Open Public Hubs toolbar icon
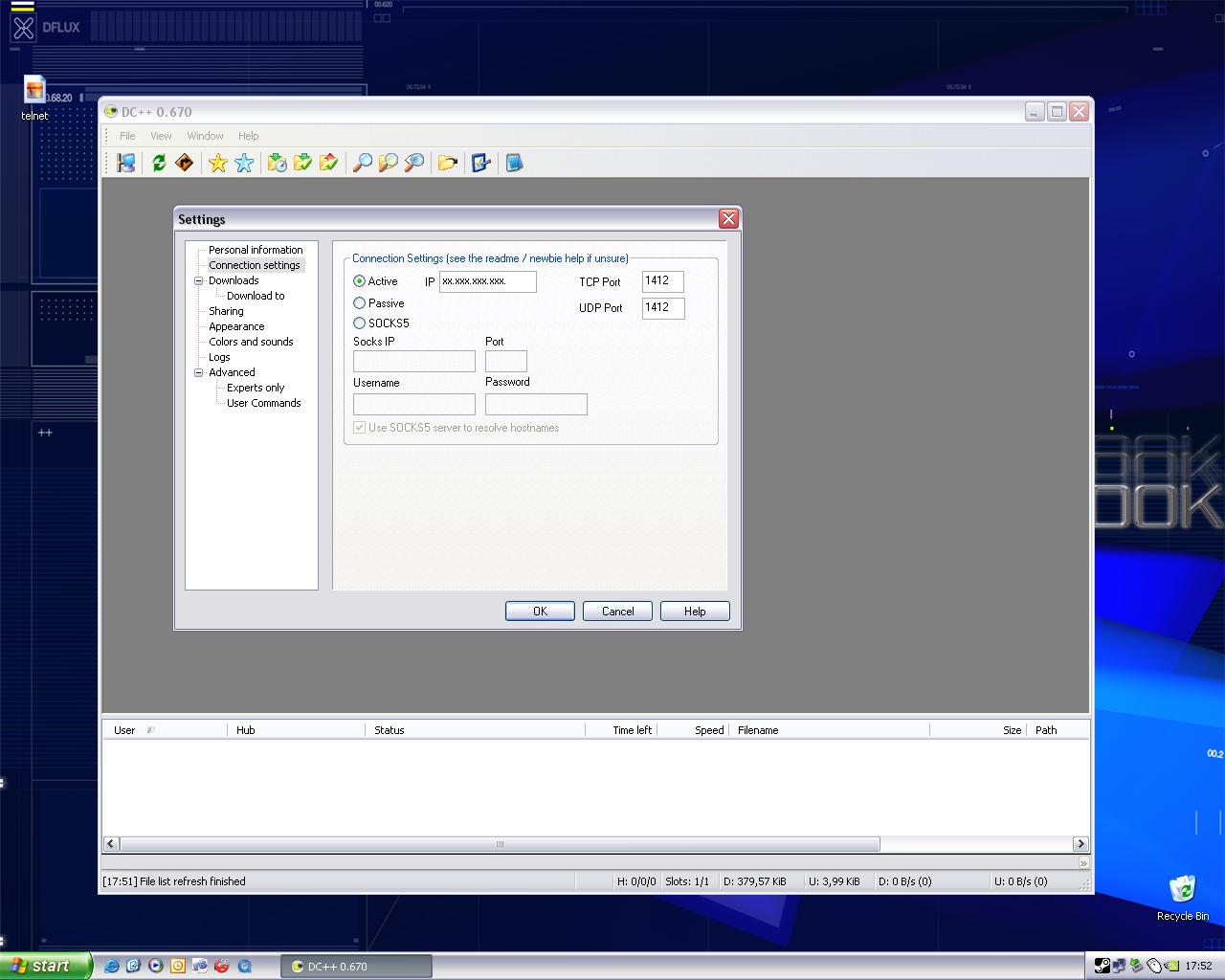The height and width of the screenshot is (980, 1225). 125,163
